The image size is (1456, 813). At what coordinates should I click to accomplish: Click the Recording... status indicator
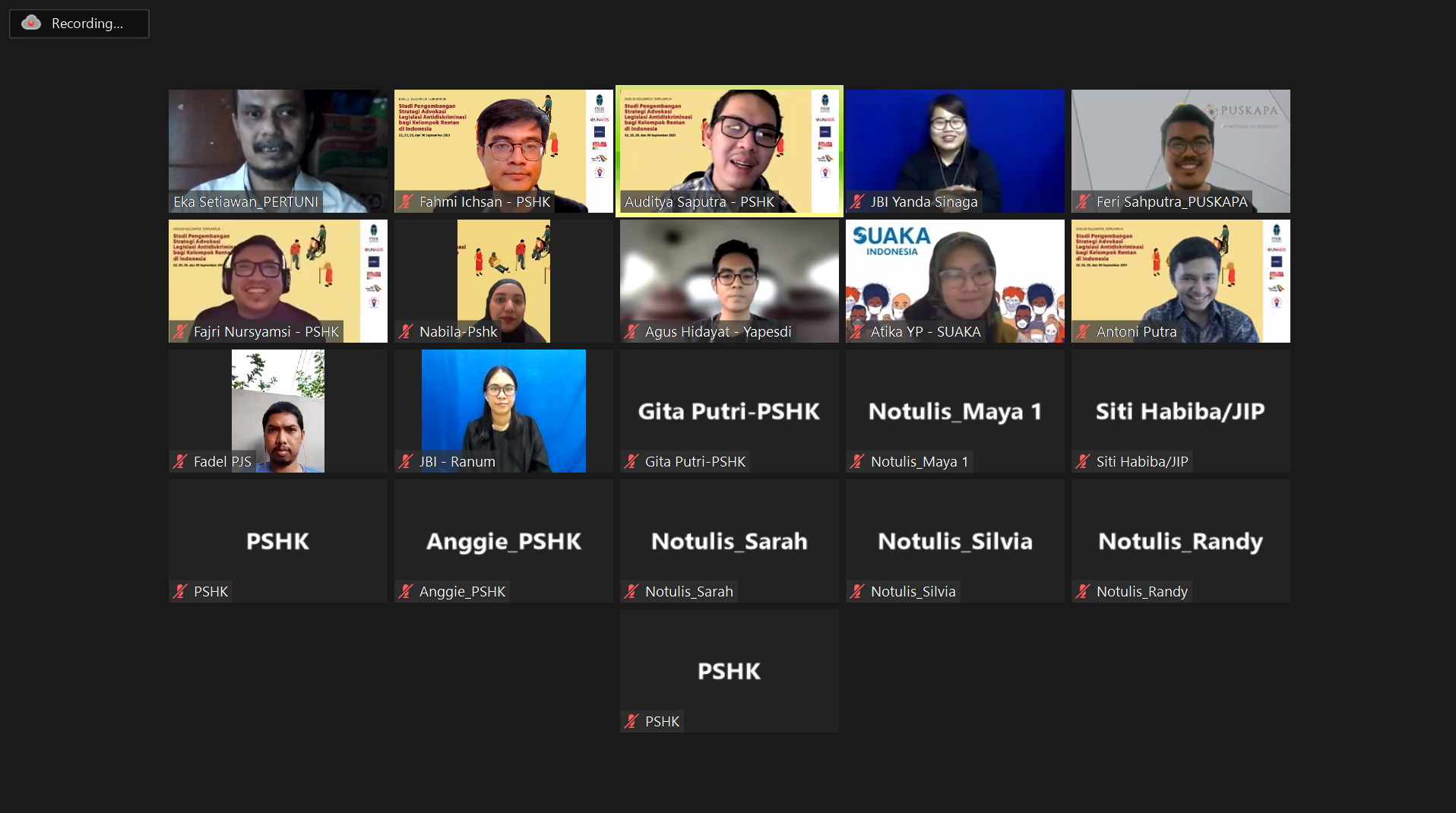(79, 24)
